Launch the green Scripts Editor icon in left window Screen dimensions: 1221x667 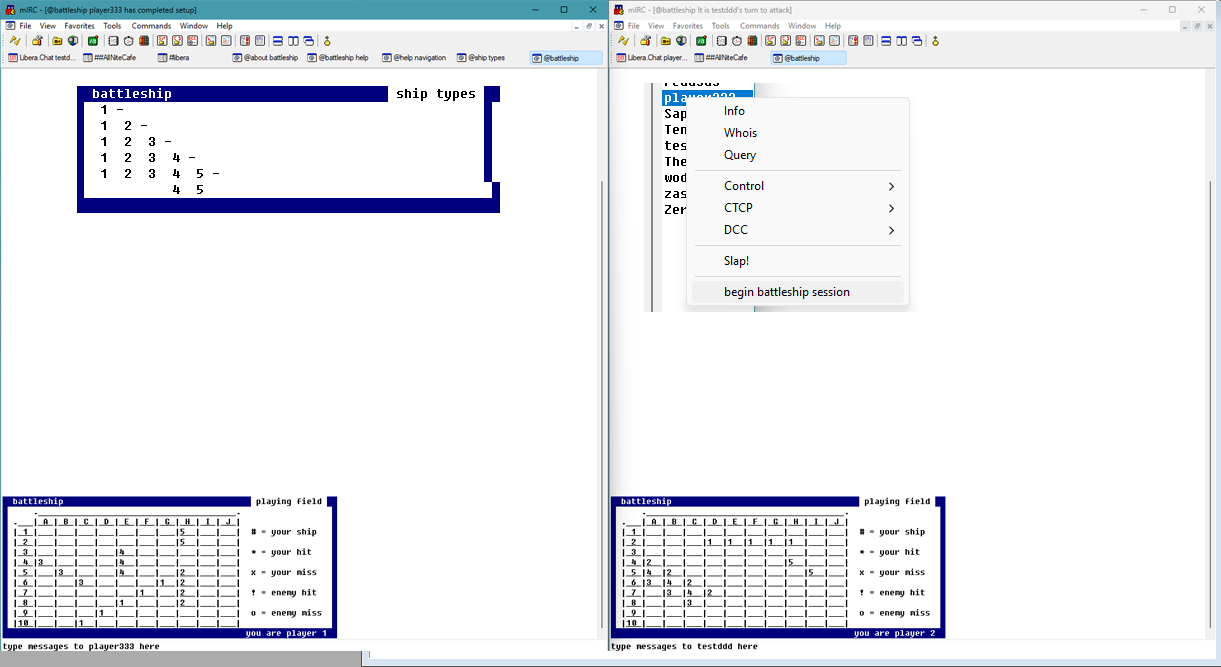pos(93,41)
